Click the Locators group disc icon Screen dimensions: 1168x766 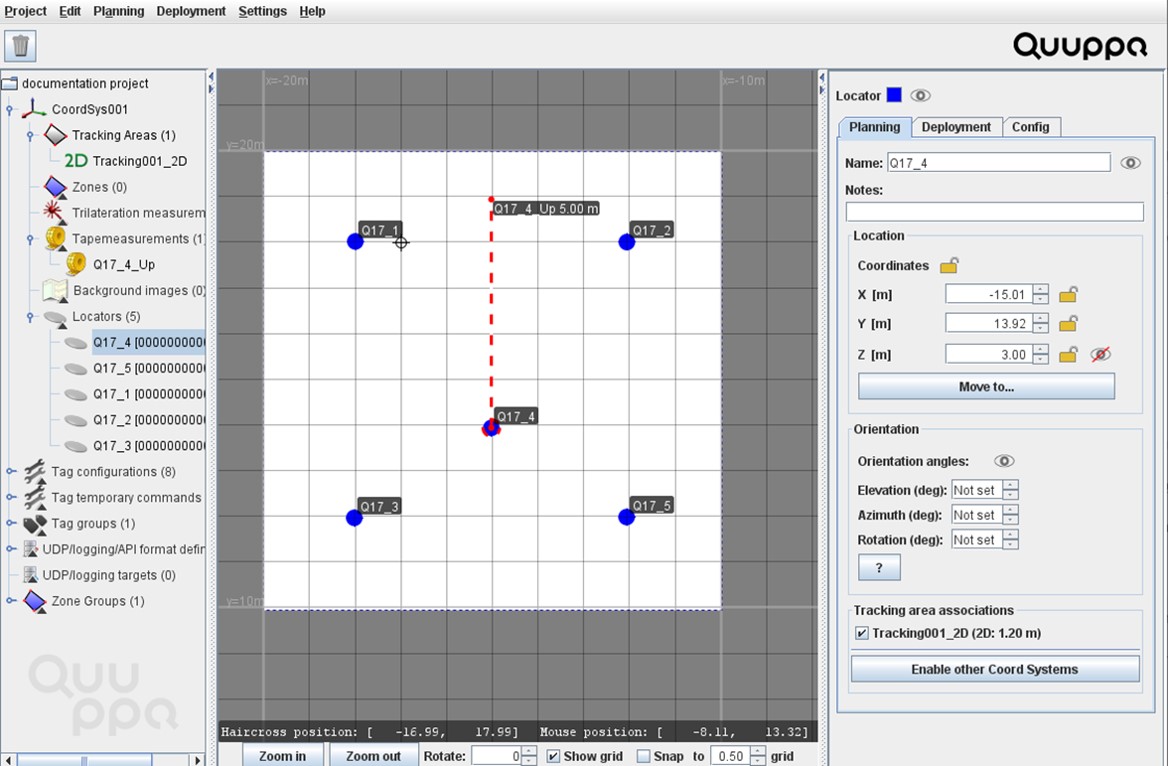point(55,317)
